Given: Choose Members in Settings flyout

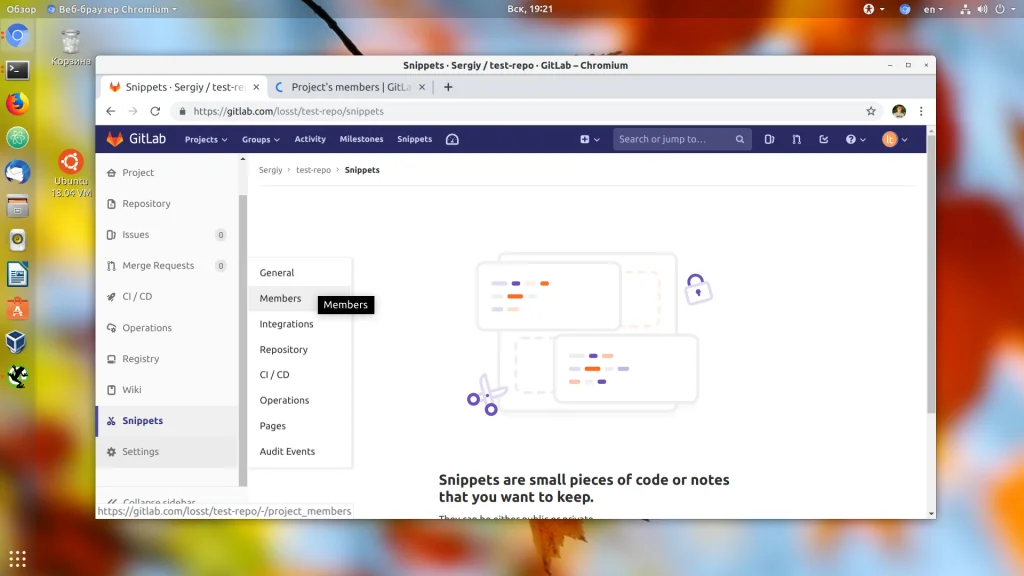Looking at the screenshot, I should (300, 298).
